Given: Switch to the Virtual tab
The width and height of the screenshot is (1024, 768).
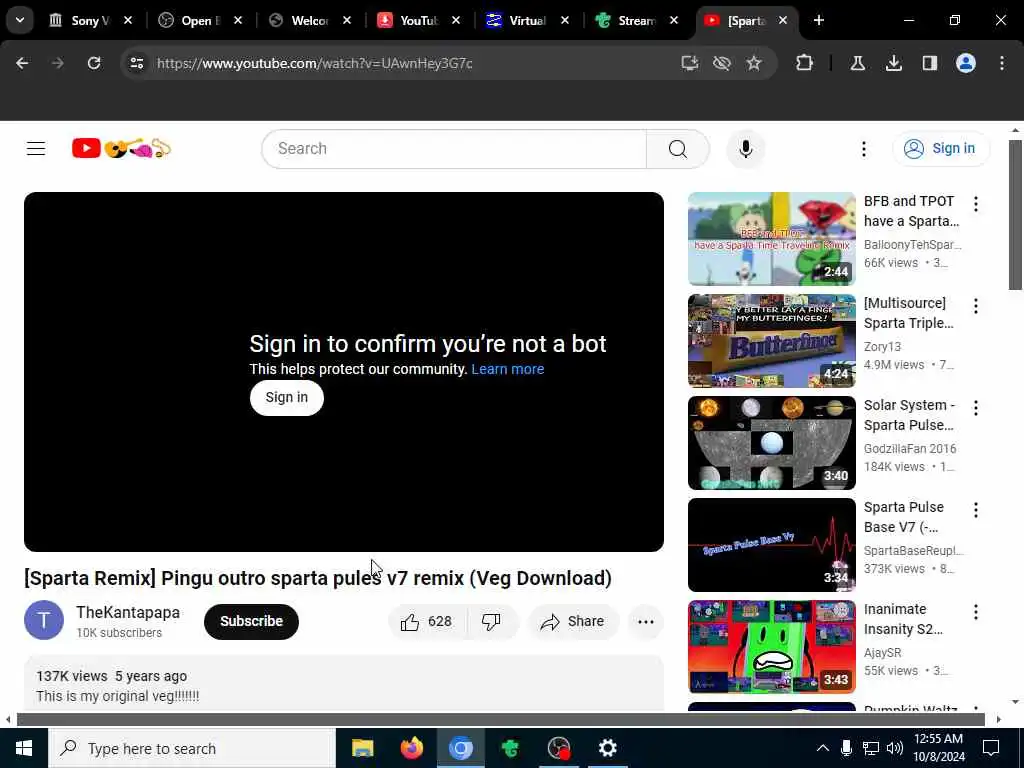Looking at the screenshot, I should click(527, 20).
